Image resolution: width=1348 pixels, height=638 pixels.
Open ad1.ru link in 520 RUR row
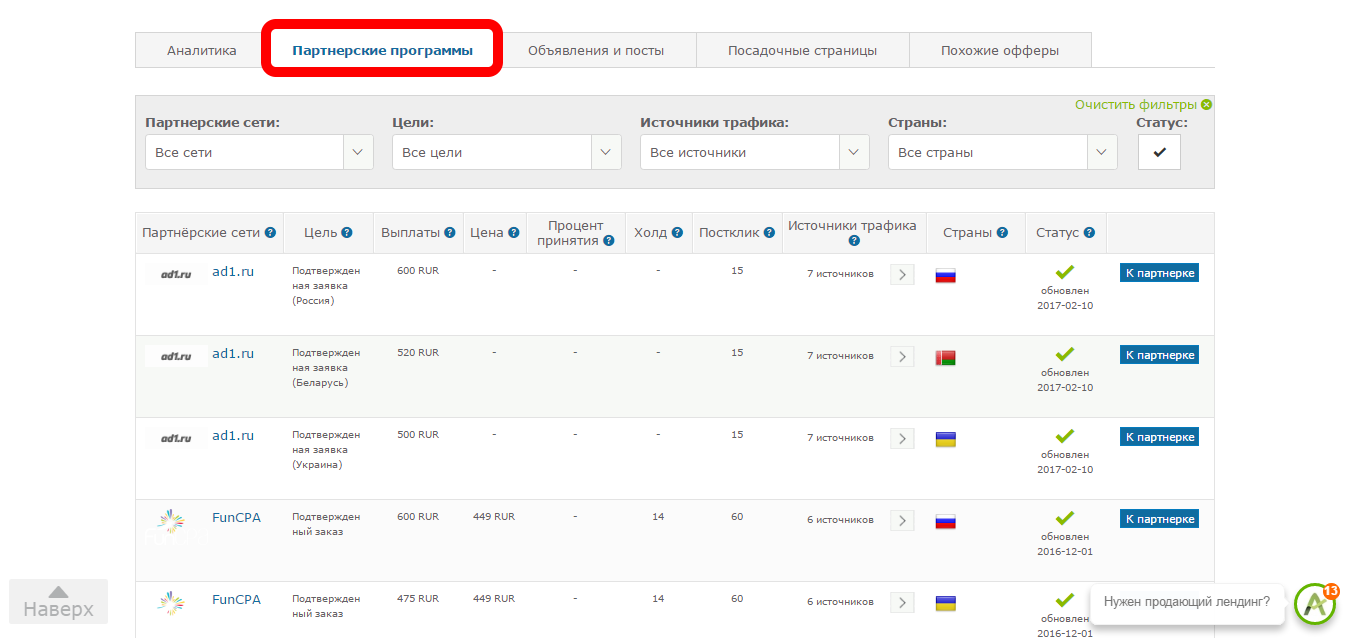tap(233, 353)
